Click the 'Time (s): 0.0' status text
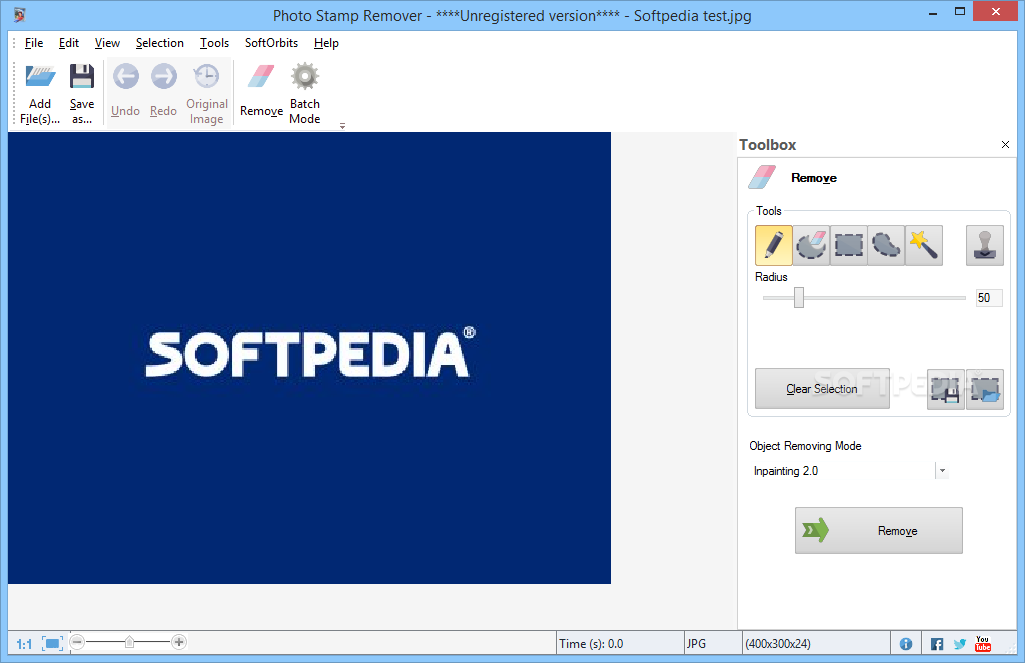 pos(591,644)
